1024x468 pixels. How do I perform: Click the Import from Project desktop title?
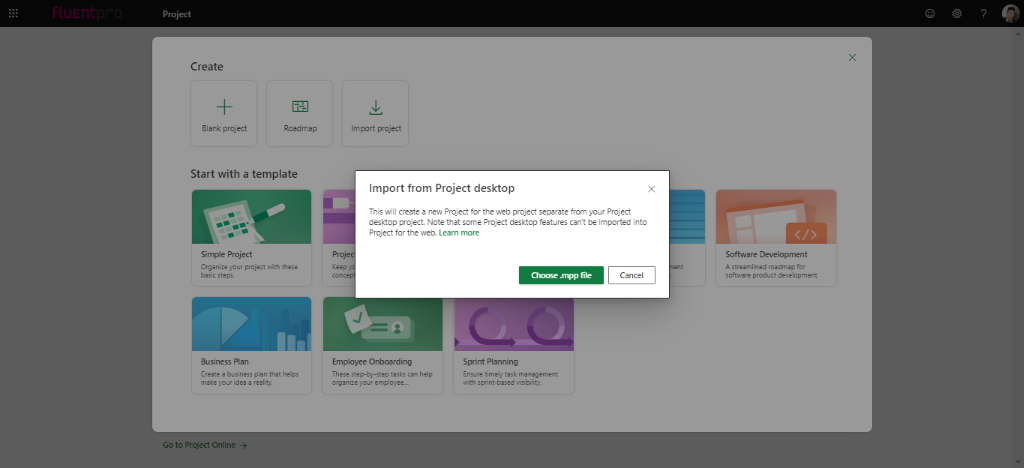pos(442,189)
